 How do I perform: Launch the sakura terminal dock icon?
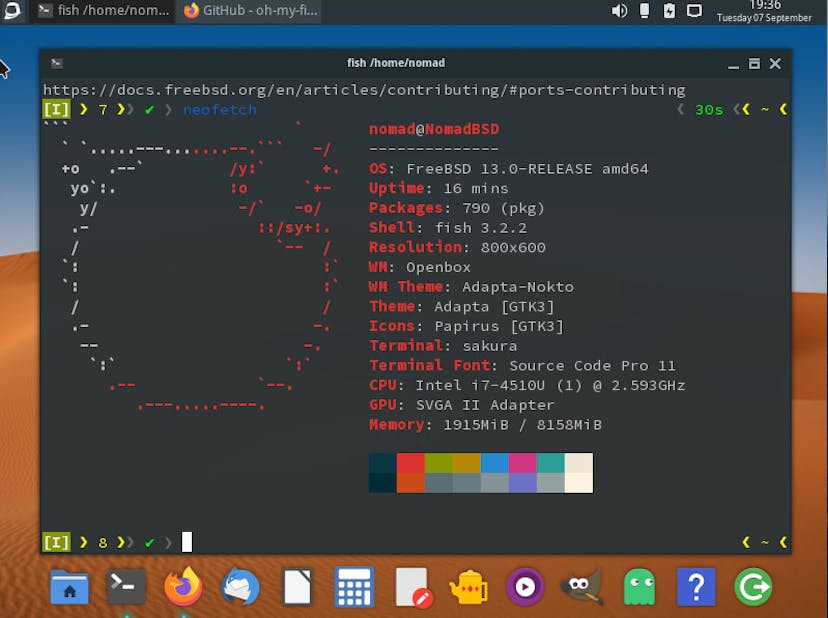125,587
